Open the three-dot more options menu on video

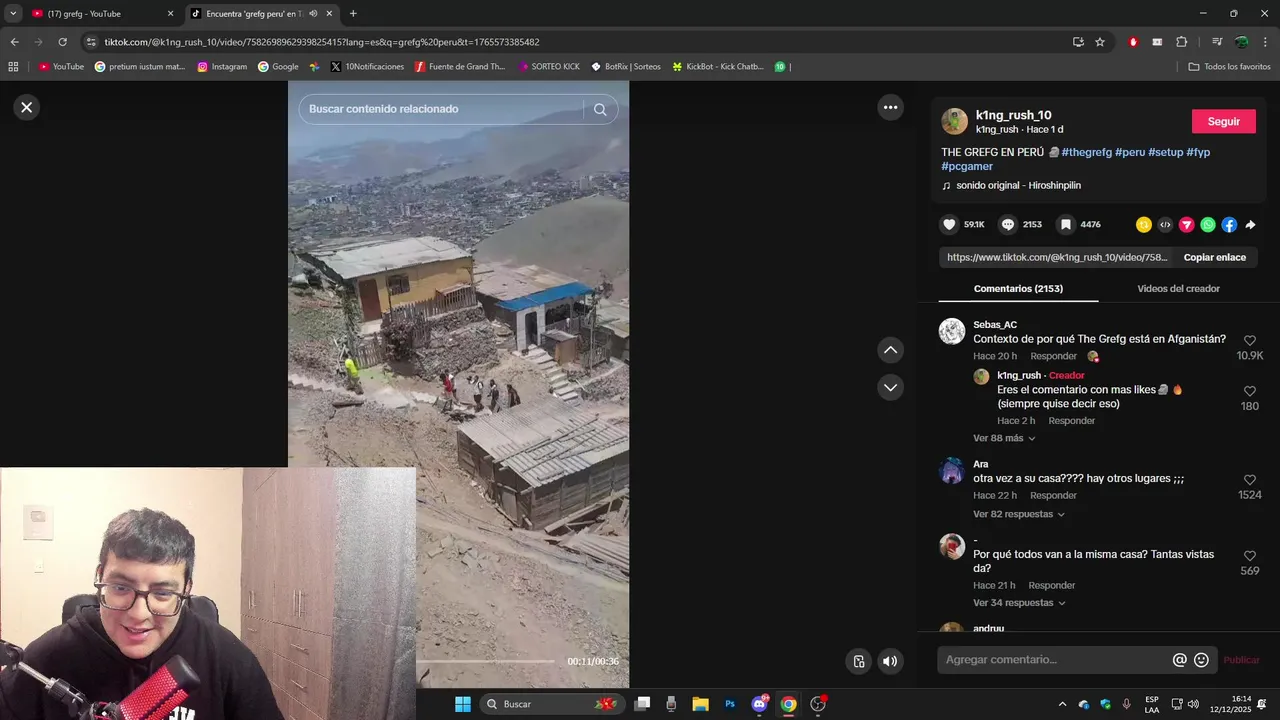pos(890,107)
